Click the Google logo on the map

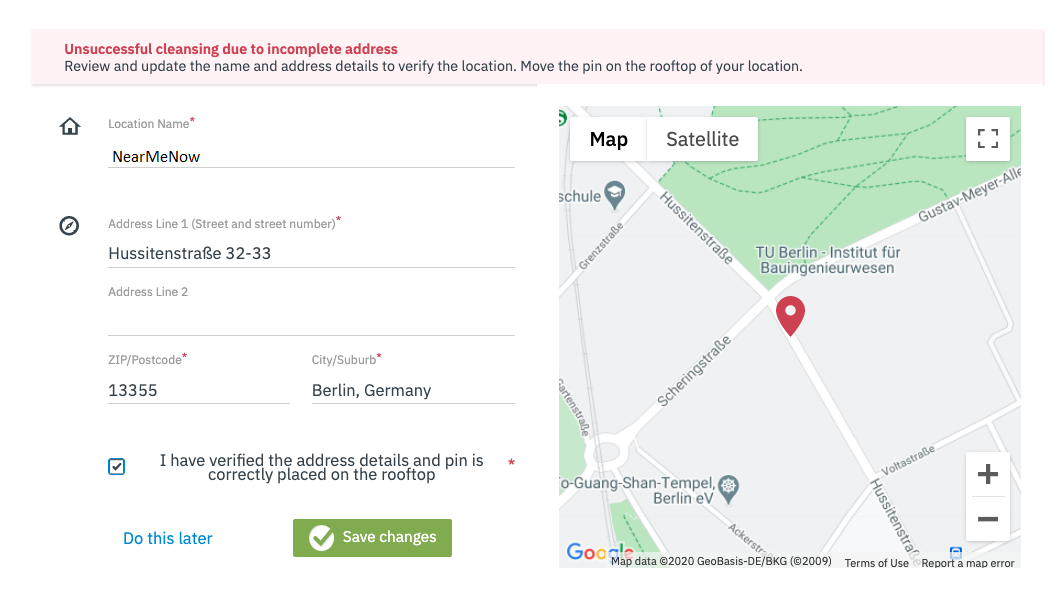click(598, 551)
